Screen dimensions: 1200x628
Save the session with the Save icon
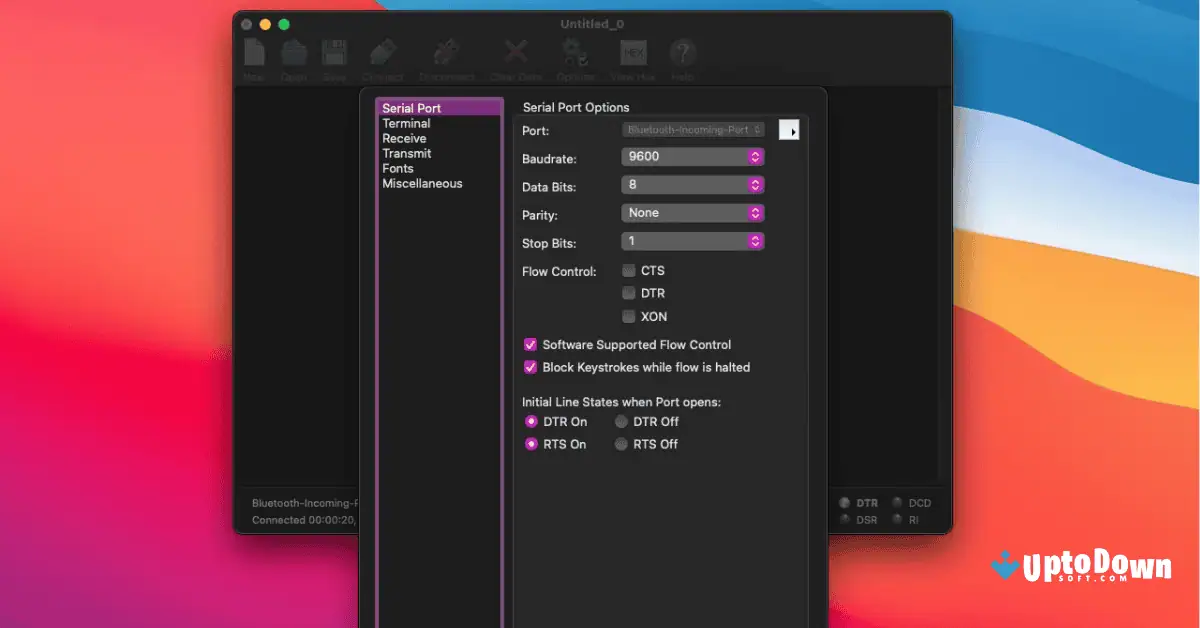pyautogui.click(x=334, y=52)
